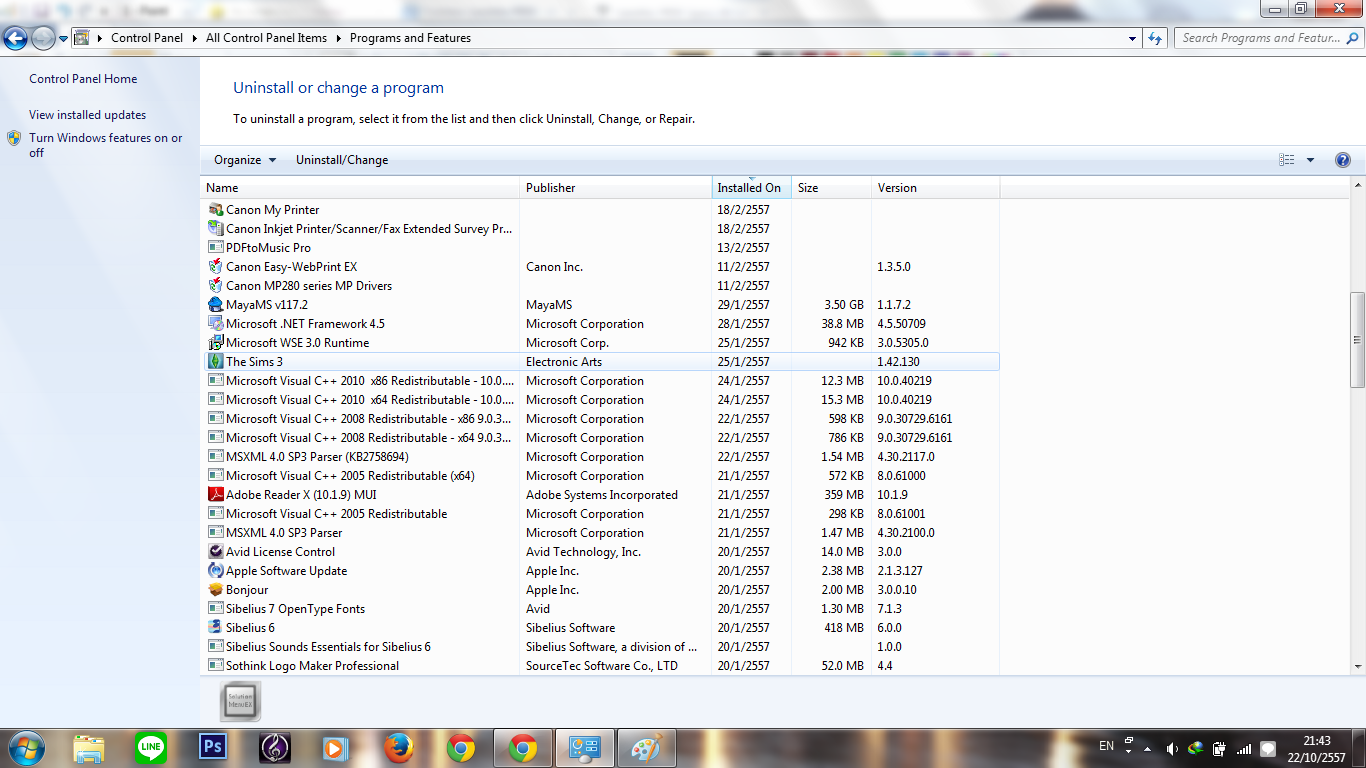The image size is (1366, 768).
Task: Select Sibelius 7 OpenType Fonts row
Action: pyautogui.click(x=601, y=609)
